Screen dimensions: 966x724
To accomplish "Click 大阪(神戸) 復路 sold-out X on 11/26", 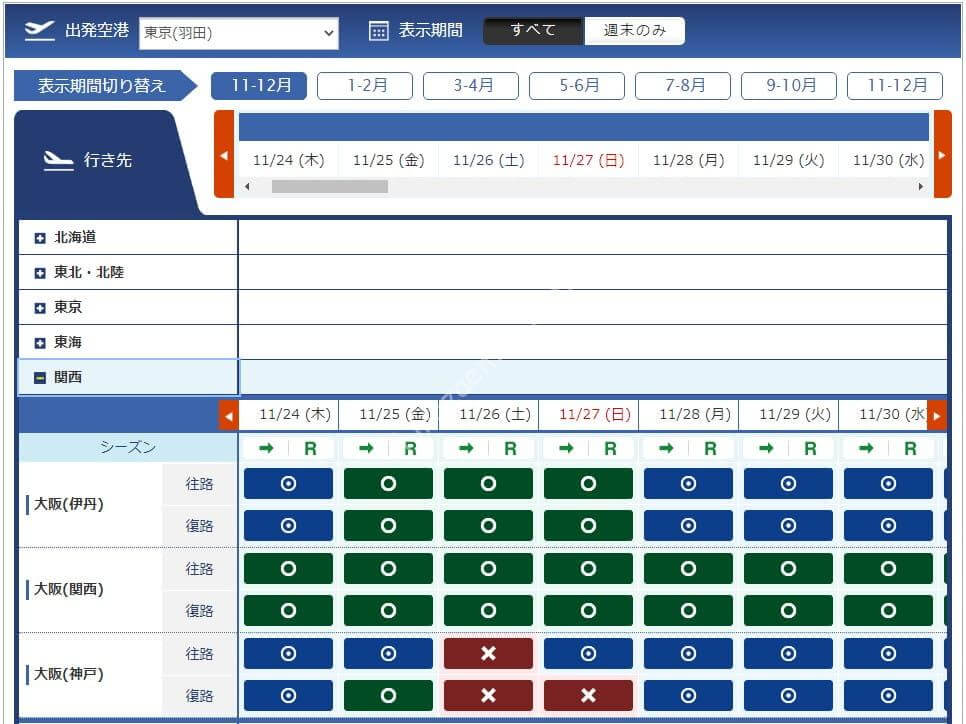I will (x=489, y=696).
